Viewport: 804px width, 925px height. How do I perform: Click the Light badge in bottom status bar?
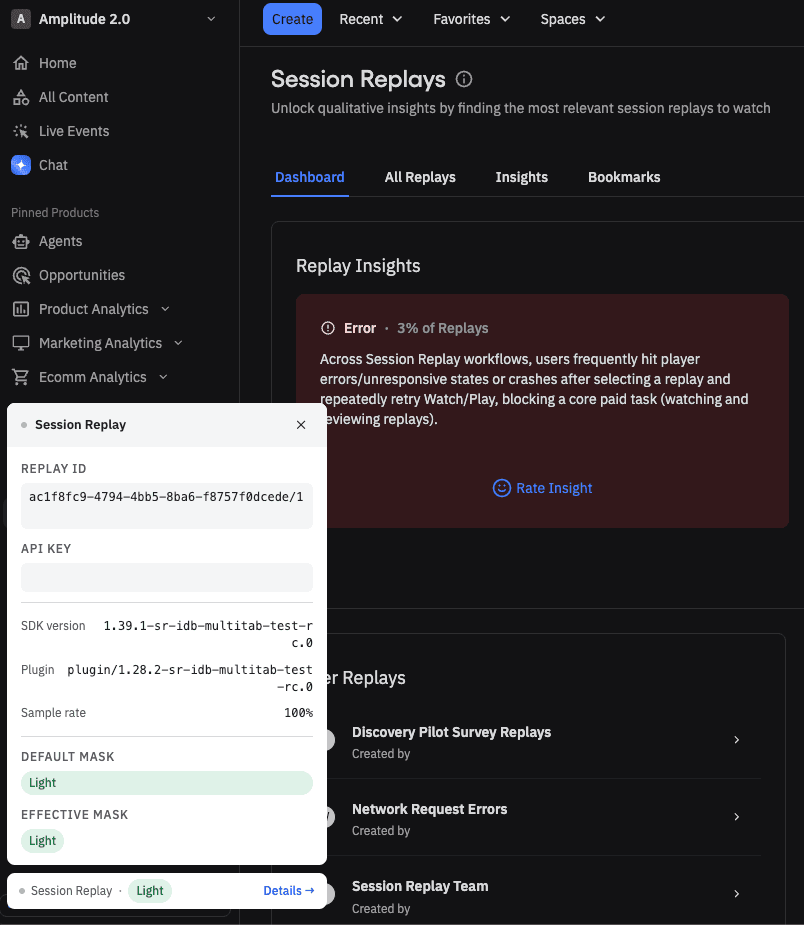tap(150, 891)
